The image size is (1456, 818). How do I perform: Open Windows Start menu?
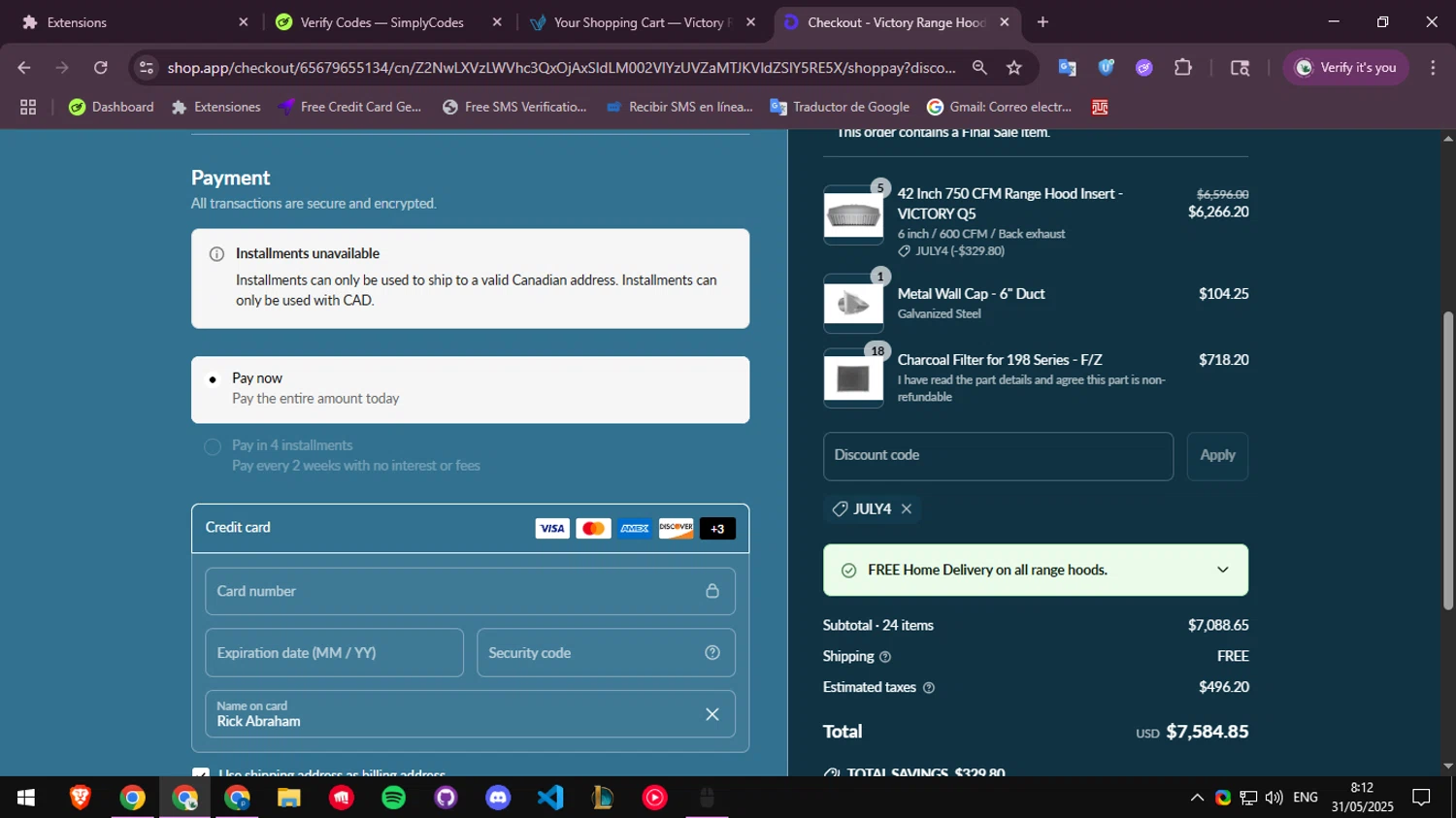tap(26, 798)
